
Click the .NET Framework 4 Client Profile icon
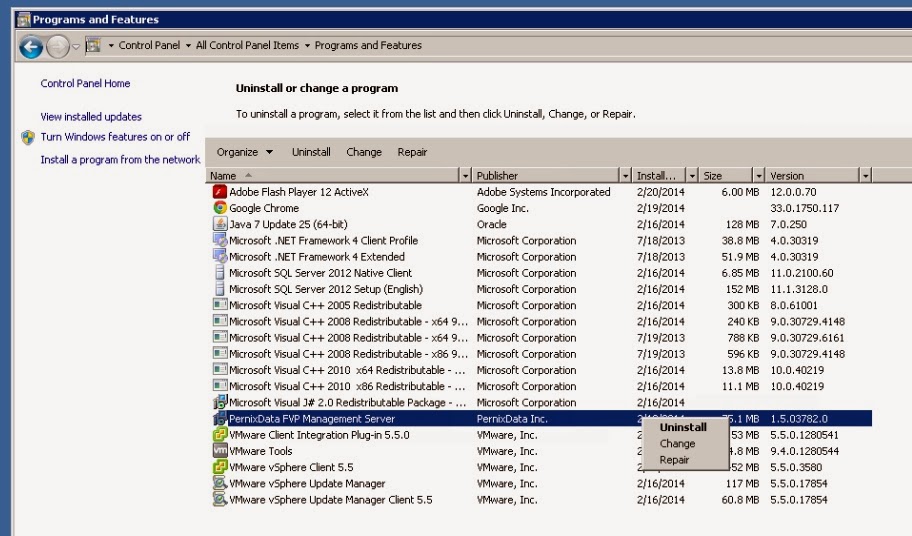(219, 240)
